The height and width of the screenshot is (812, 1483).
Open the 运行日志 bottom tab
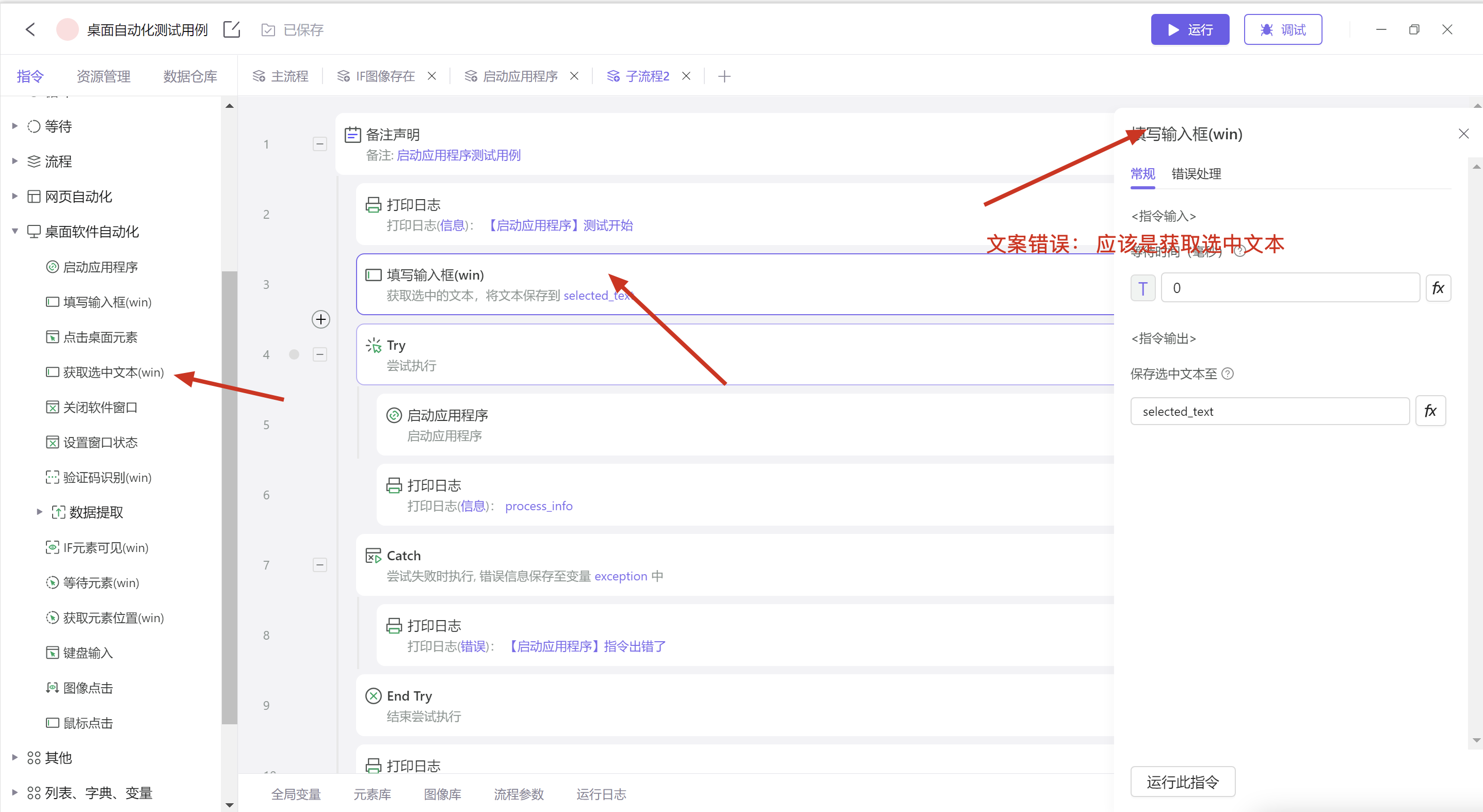point(601,794)
